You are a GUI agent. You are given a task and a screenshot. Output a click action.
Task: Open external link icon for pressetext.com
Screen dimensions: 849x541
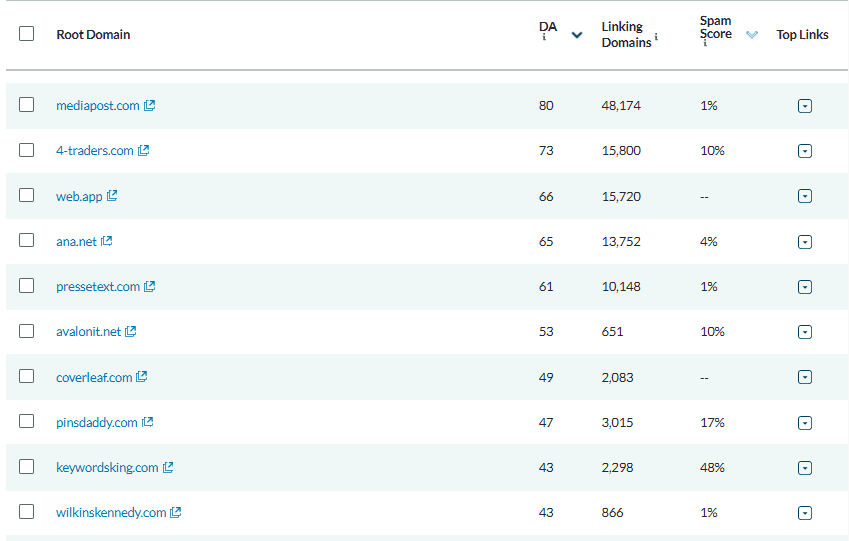tap(150, 286)
